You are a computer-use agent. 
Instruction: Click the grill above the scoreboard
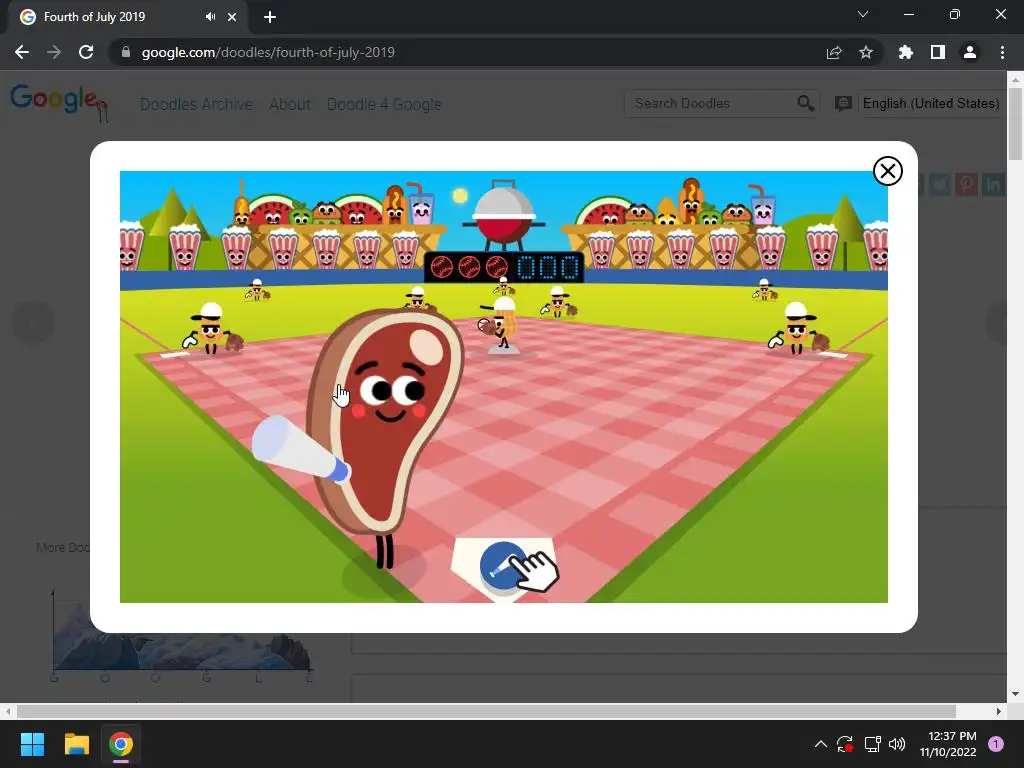tap(504, 216)
